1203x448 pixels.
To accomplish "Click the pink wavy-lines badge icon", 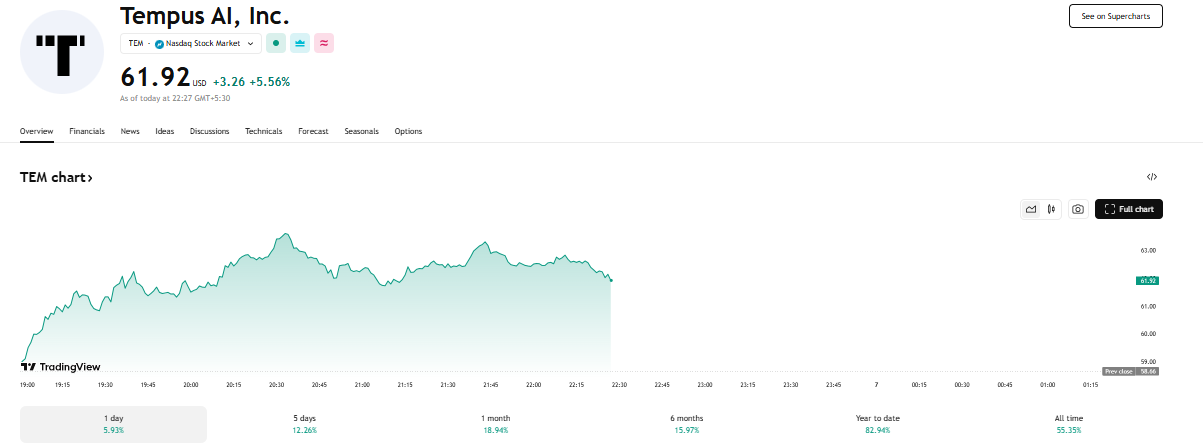I will coord(324,43).
